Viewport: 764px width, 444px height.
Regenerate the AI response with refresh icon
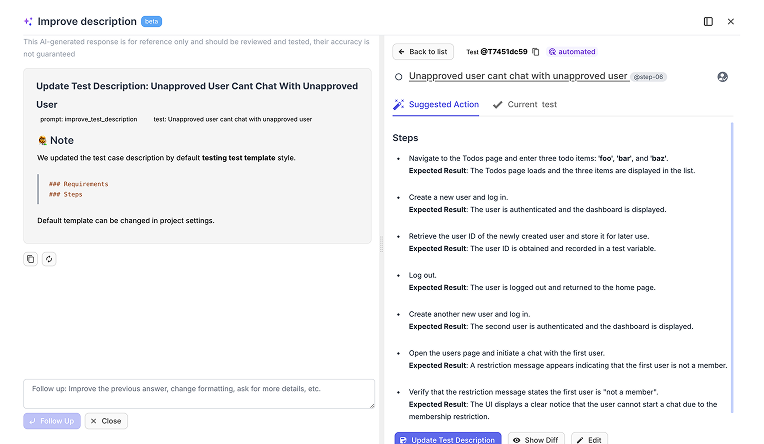(49, 259)
